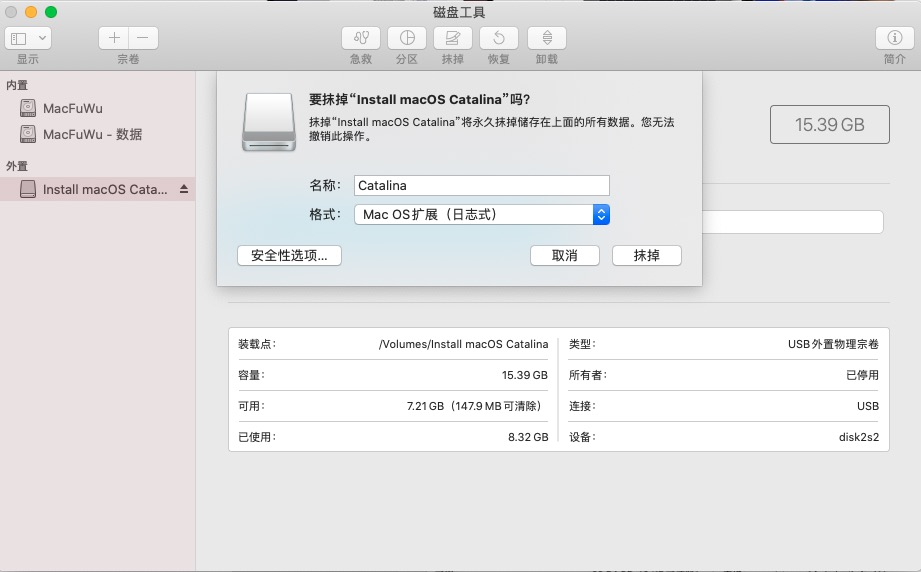The height and width of the screenshot is (572, 921).
Task: Add a volume with the plus button
Action: [x=114, y=38]
